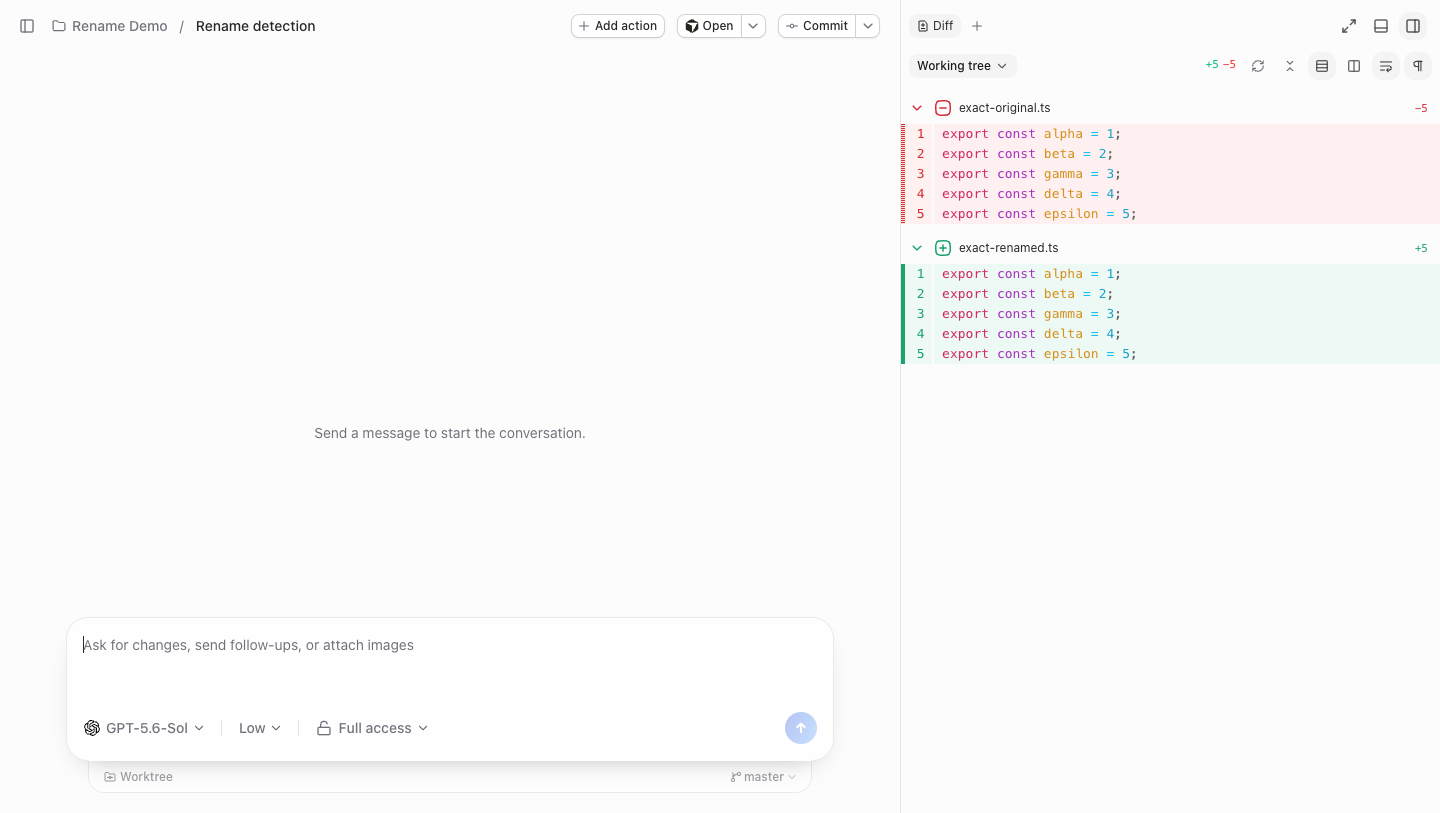1440x813 pixels.
Task: Open the Working tree dropdown
Action: tap(962, 66)
